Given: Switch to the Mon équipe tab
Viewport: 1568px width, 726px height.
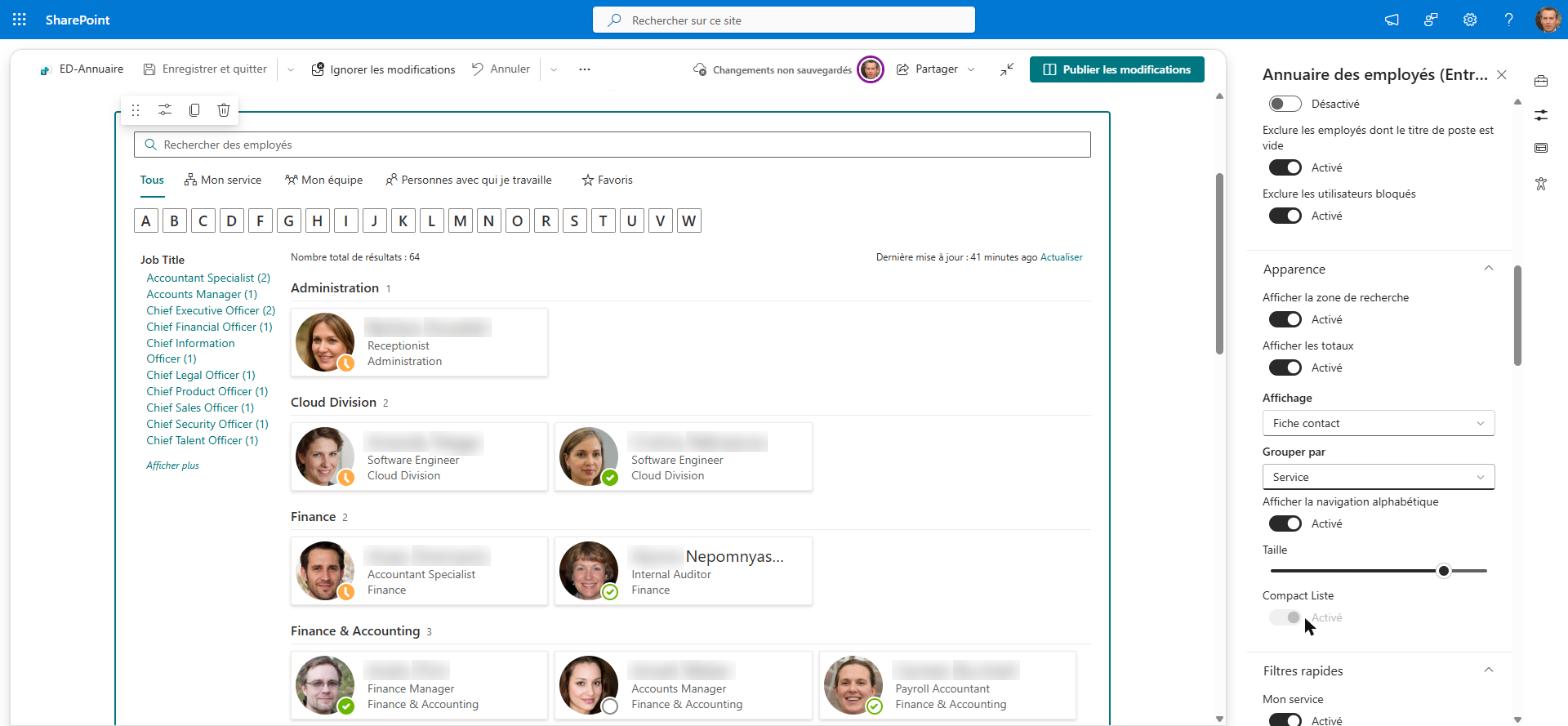Looking at the screenshot, I should (322, 180).
